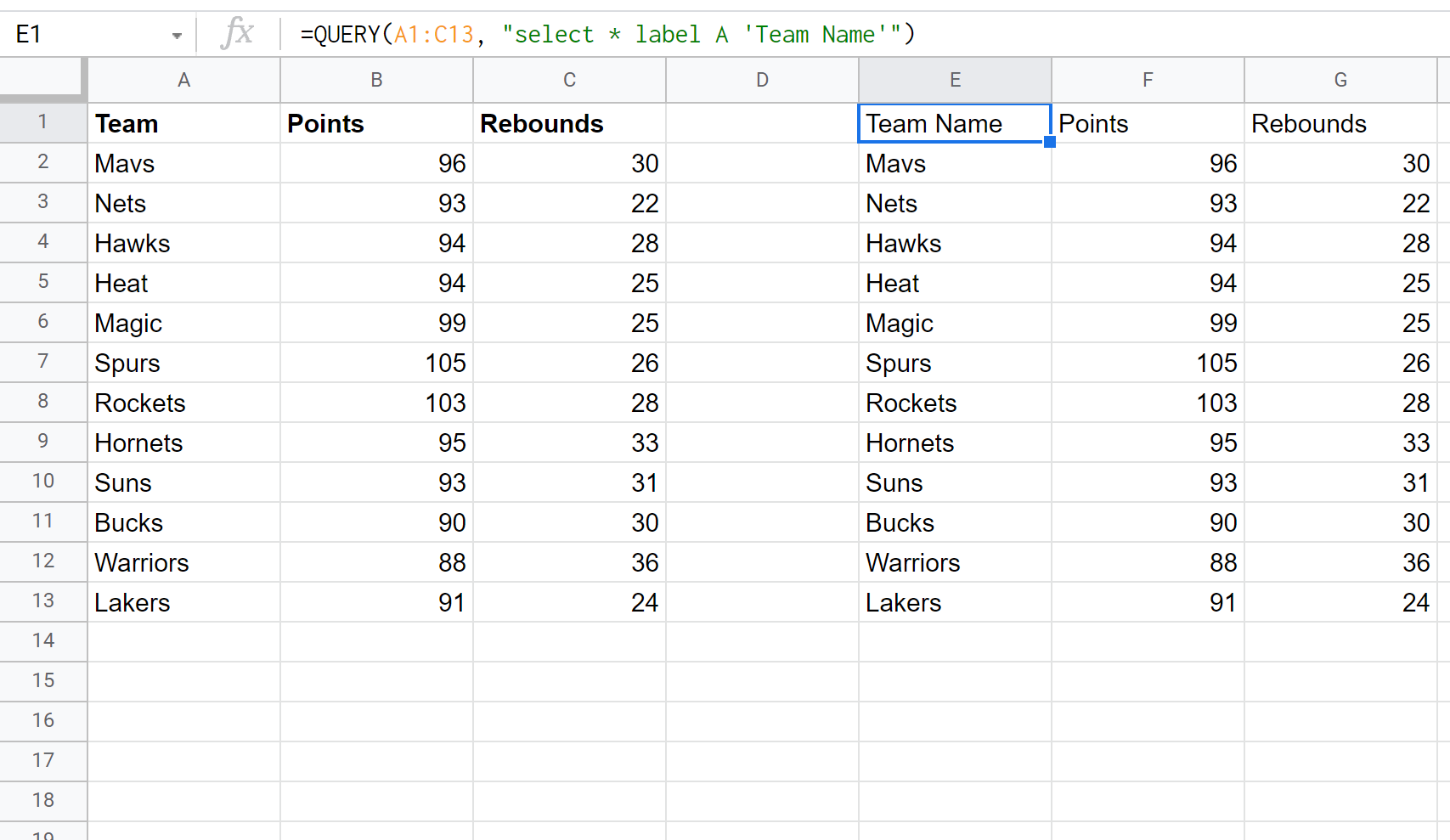Select the Lakers cell in column E
1450x840 pixels.
click(x=955, y=601)
